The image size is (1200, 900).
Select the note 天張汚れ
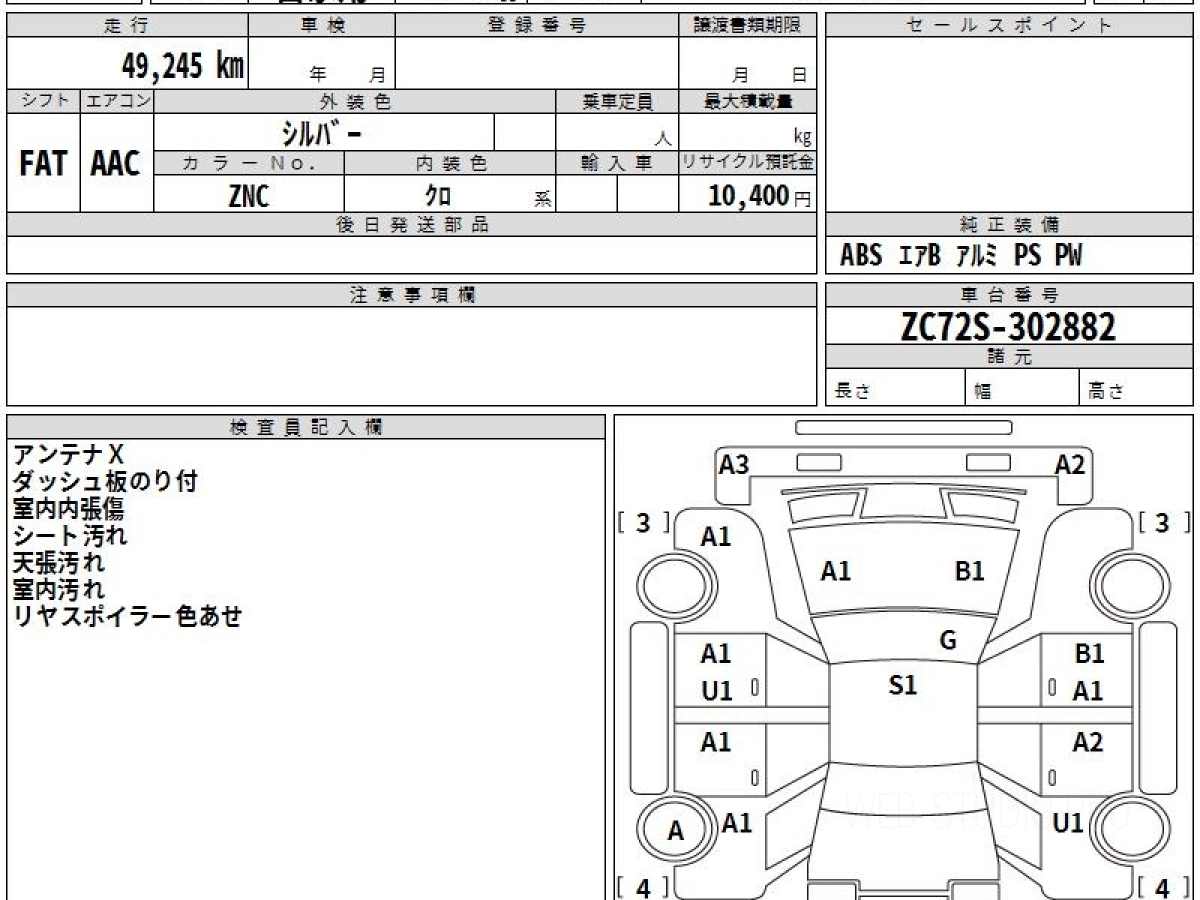tap(58, 563)
